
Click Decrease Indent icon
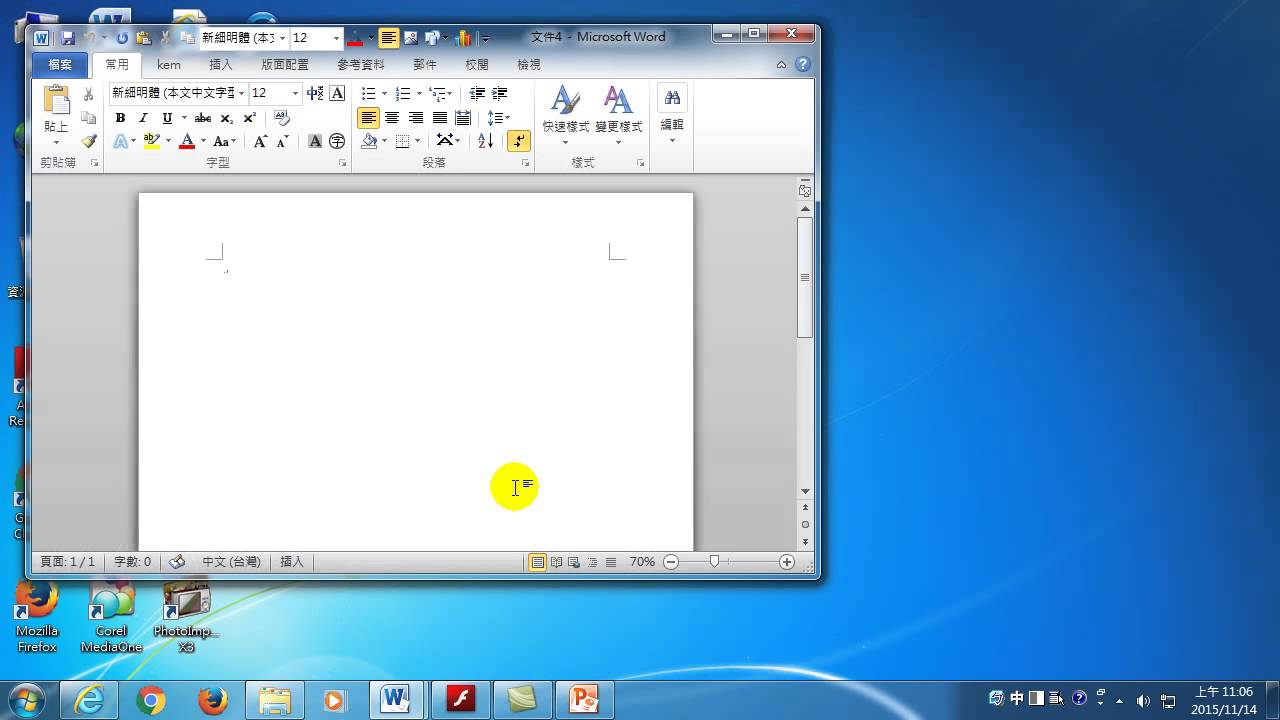[477, 93]
